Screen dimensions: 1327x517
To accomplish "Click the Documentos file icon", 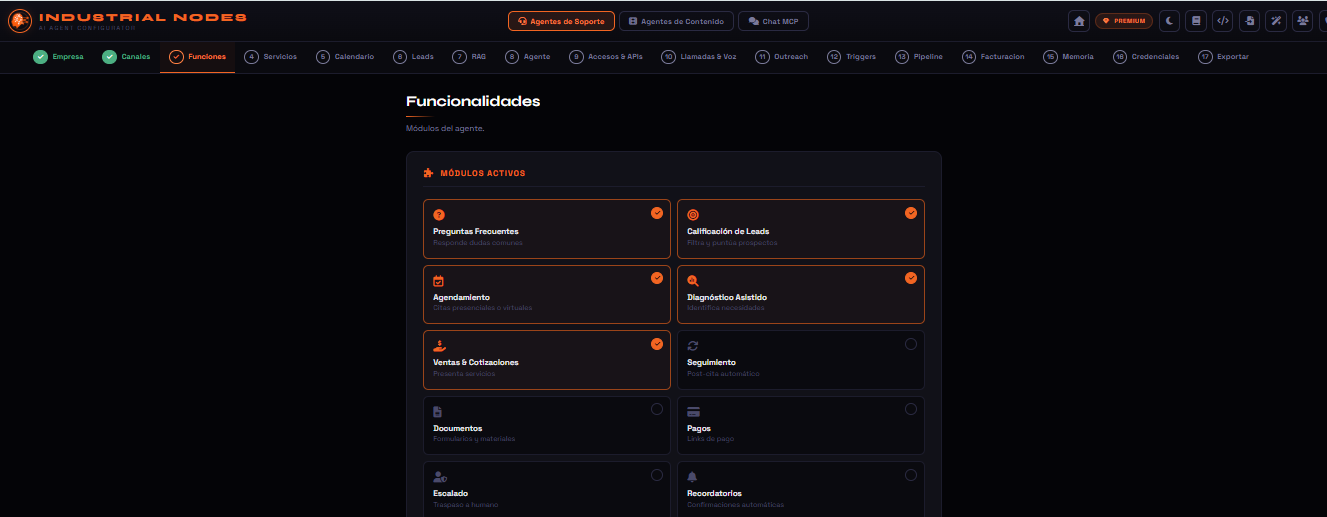I will pos(438,412).
